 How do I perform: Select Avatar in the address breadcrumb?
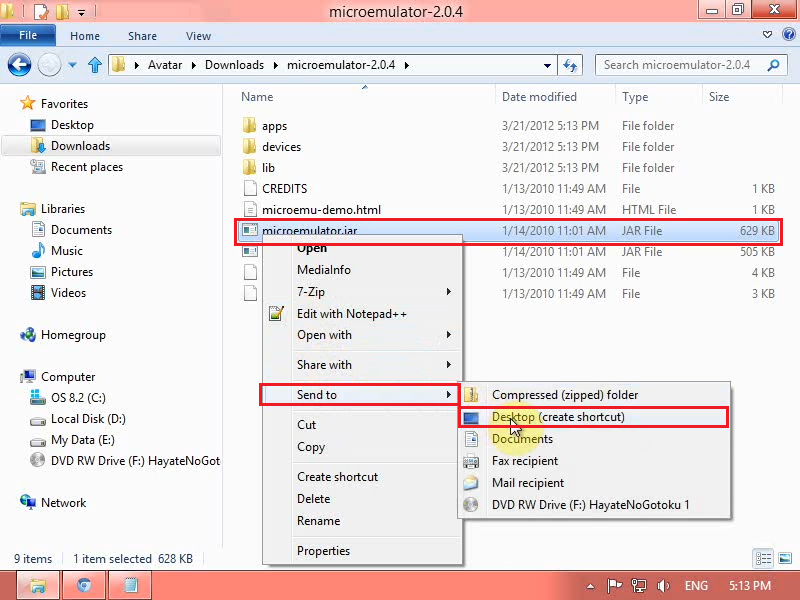[165, 65]
